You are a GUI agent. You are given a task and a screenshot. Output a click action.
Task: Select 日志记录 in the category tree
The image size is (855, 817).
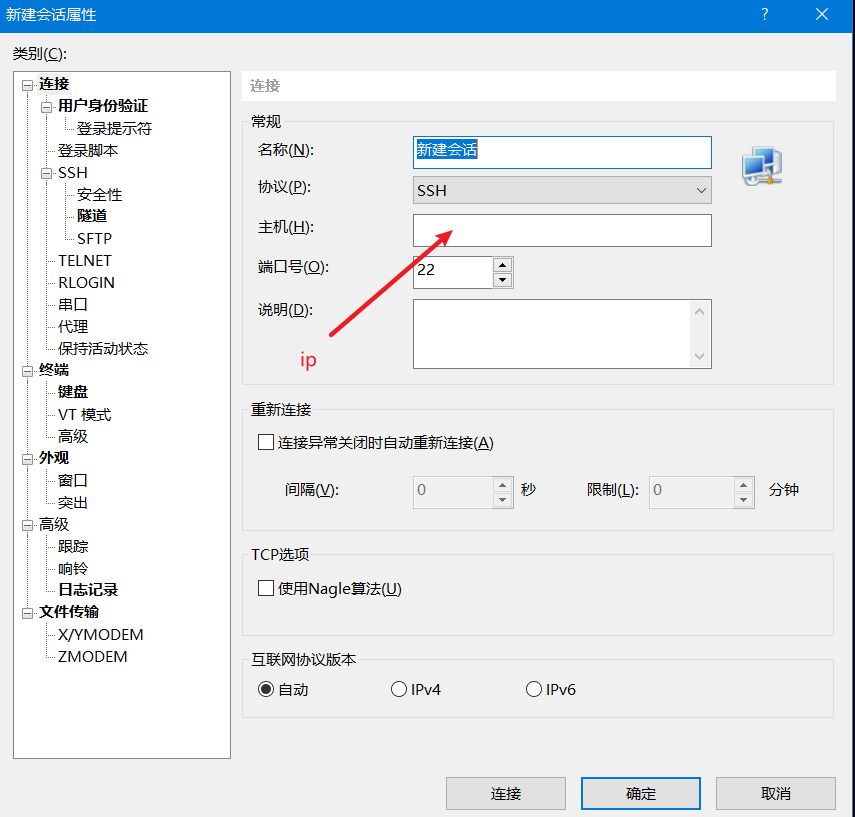(88, 590)
